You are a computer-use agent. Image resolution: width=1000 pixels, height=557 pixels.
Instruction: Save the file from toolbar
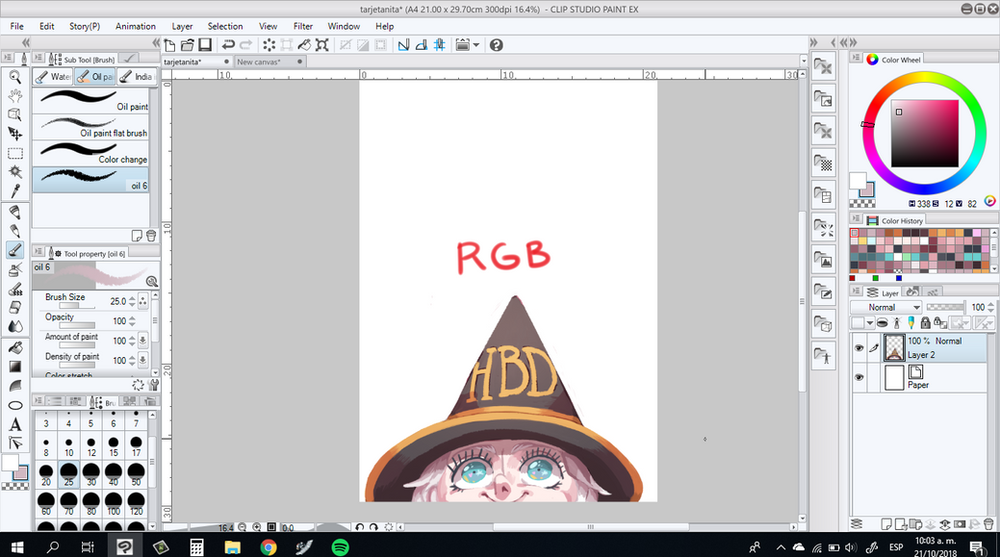pyautogui.click(x=205, y=45)
